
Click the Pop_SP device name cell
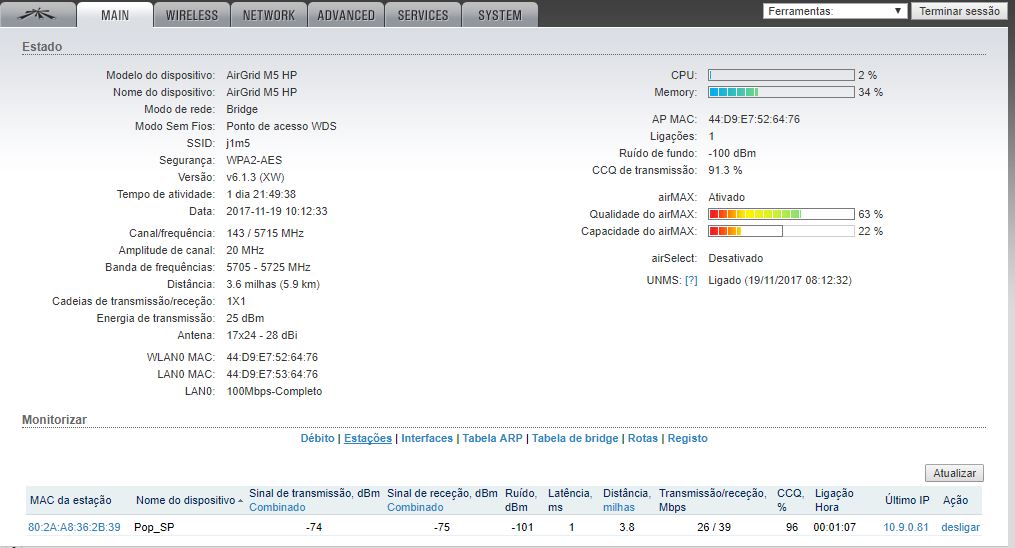pos(154,527)
